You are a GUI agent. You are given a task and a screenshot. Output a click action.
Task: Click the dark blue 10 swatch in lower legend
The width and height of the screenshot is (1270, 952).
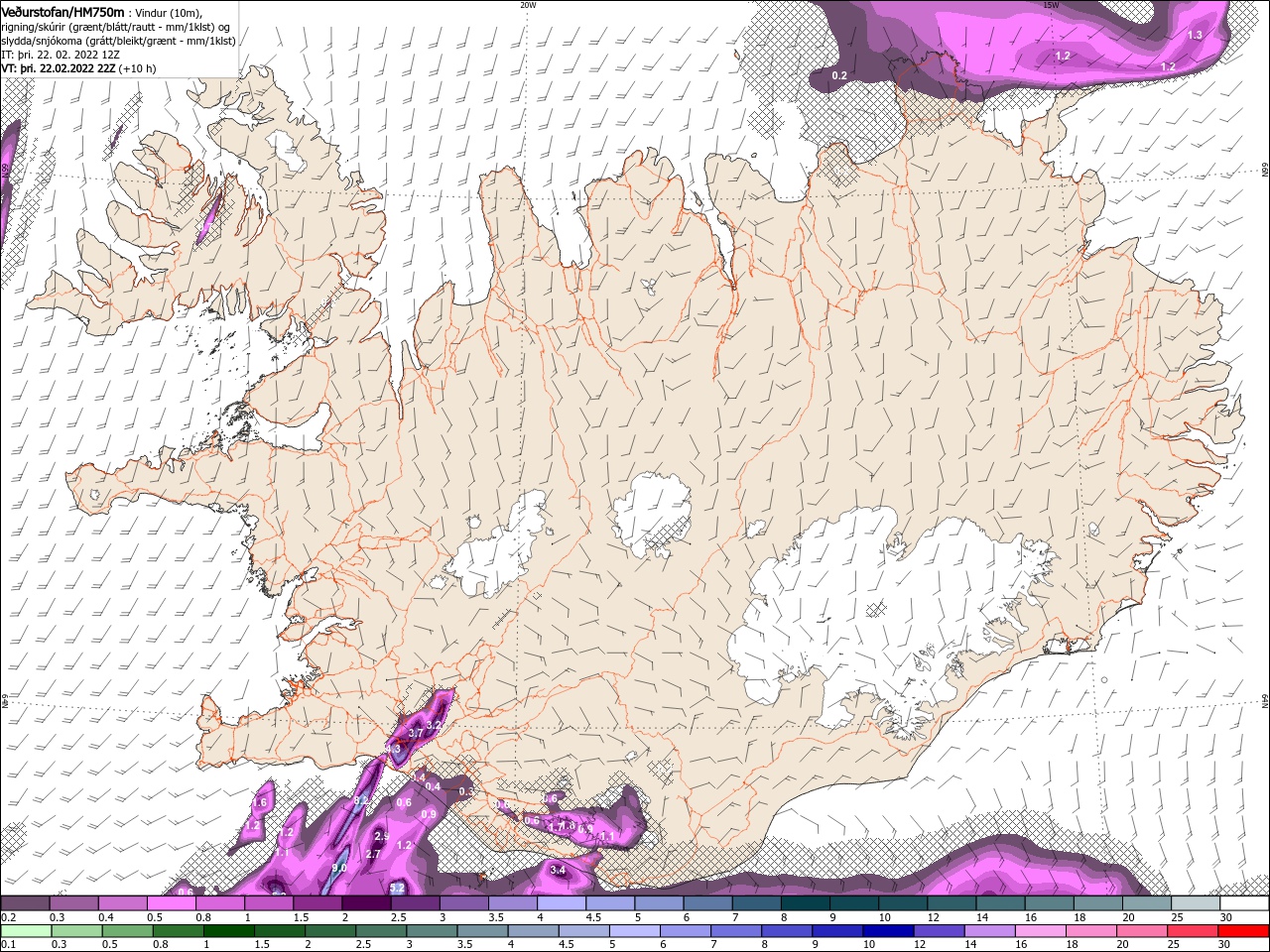click(886, 931)
